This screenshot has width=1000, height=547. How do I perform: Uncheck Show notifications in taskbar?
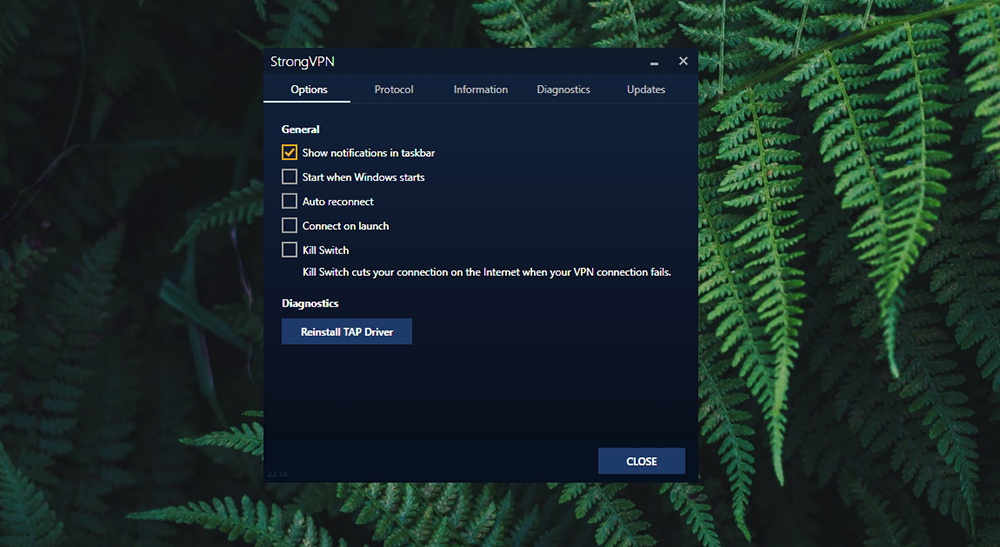290,152
